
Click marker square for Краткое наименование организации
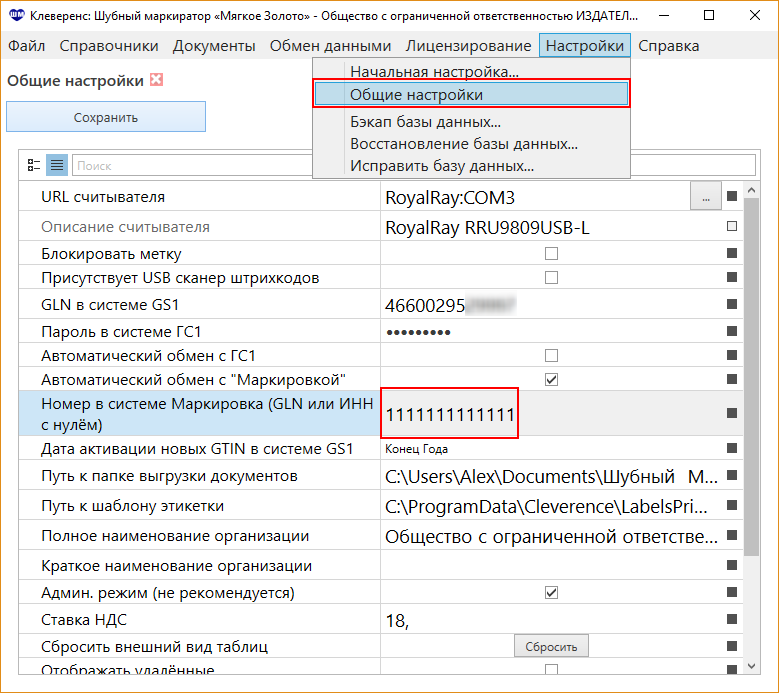point(732,565)
